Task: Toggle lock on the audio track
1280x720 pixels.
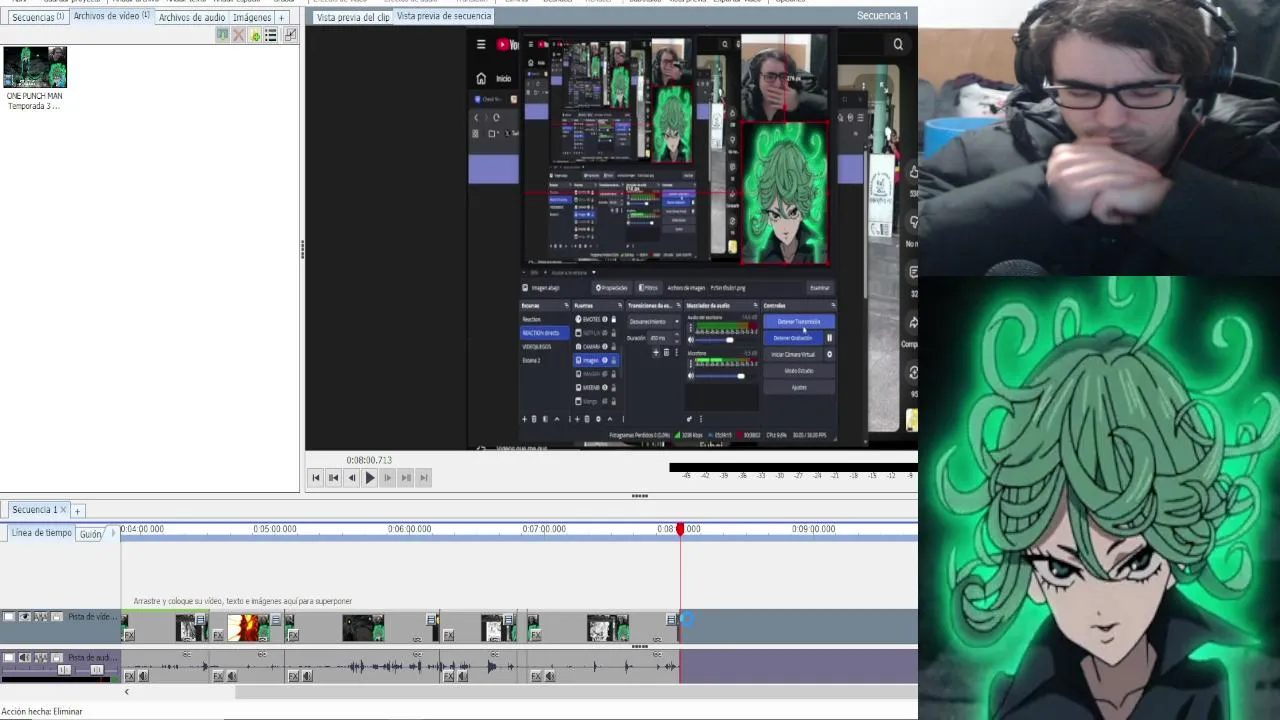Action: tap(57, 658)
